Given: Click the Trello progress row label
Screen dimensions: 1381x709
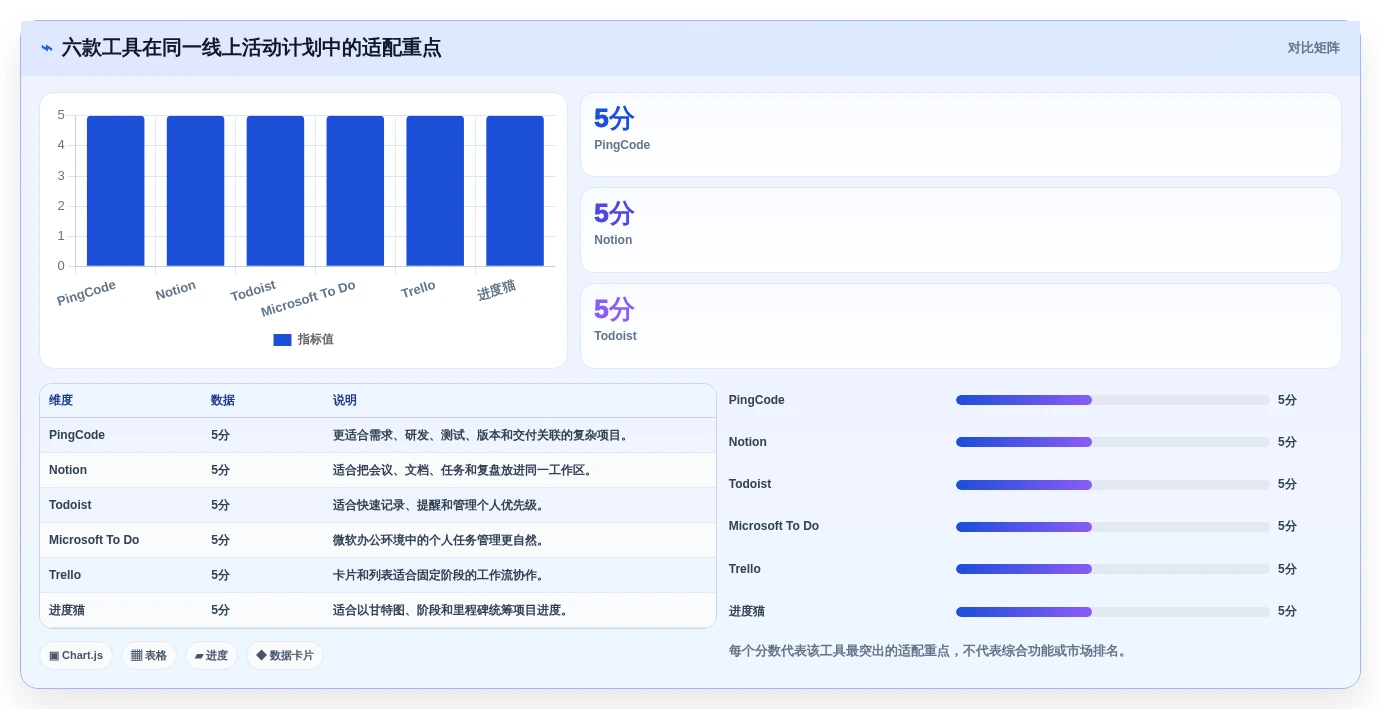Looking at the screenshot, I should (x=745, y=569).
